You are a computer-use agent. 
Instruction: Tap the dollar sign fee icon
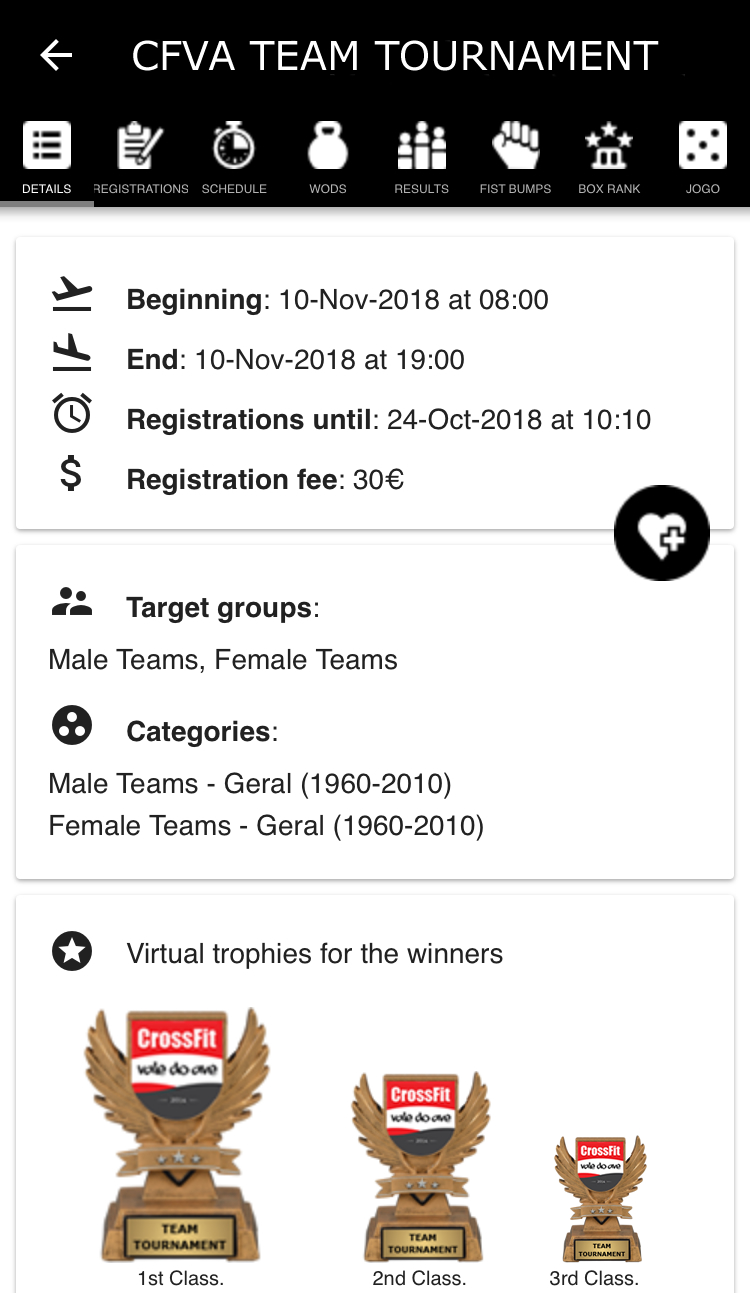pos(72,474)
